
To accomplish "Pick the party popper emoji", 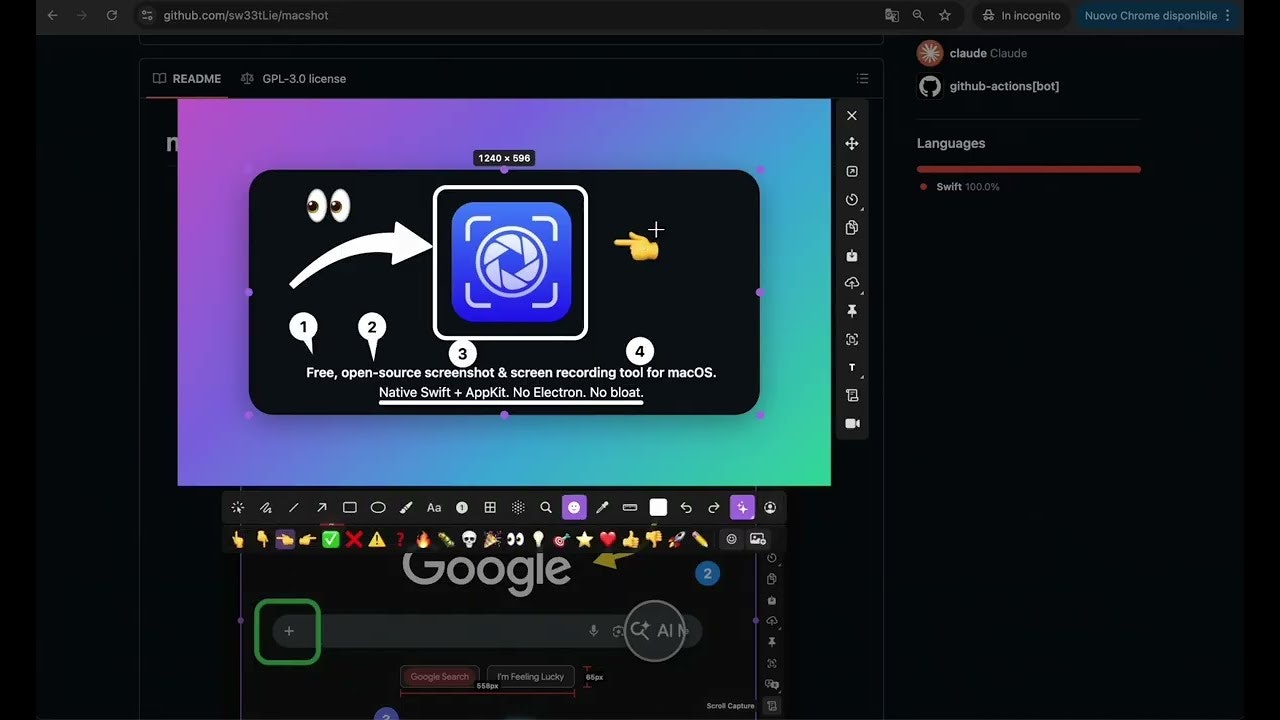I will click(492, 539).
